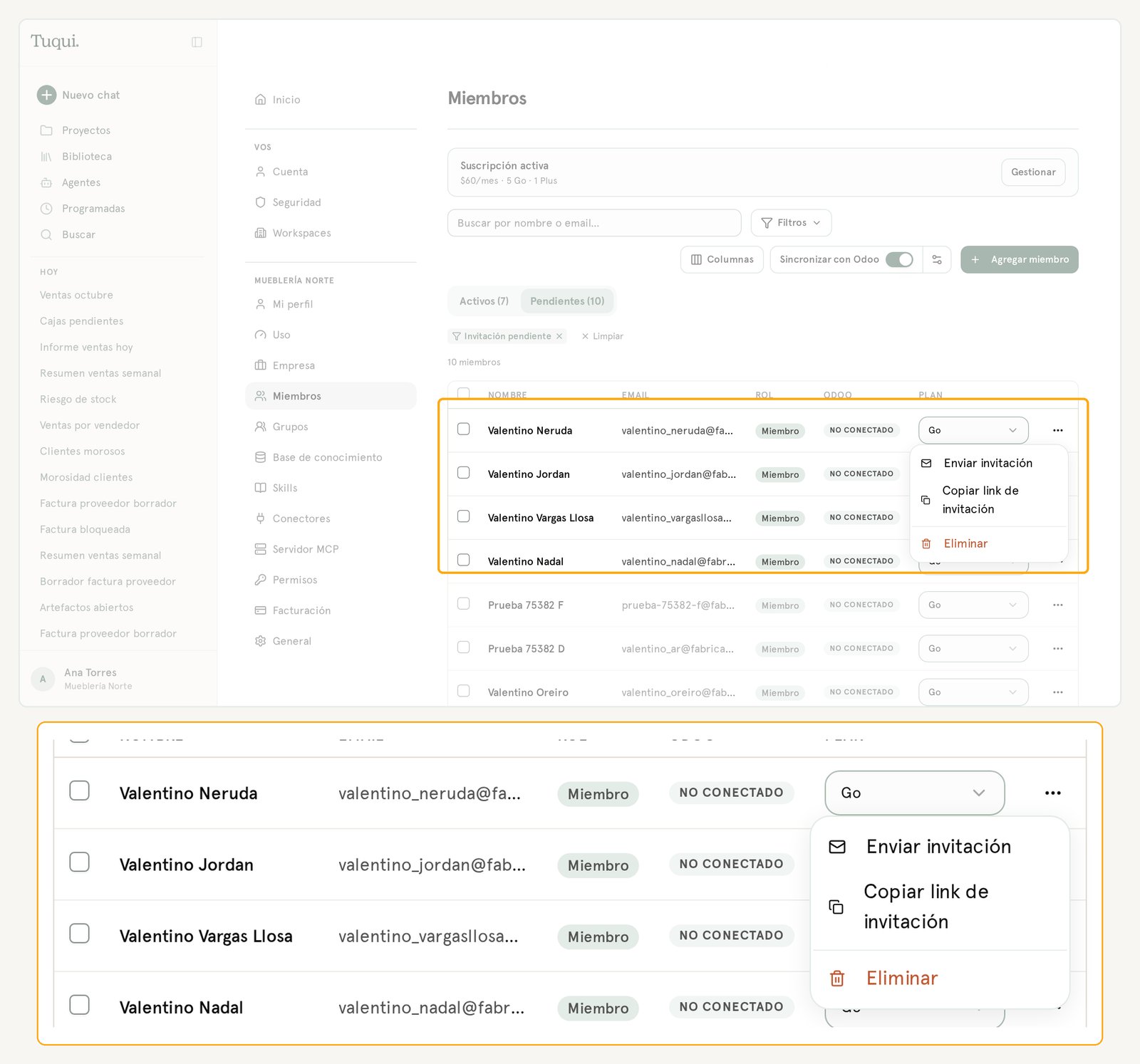Open Programadas clock icon in sidebar
The image size is (1140, 1064).
pos(46,209)
